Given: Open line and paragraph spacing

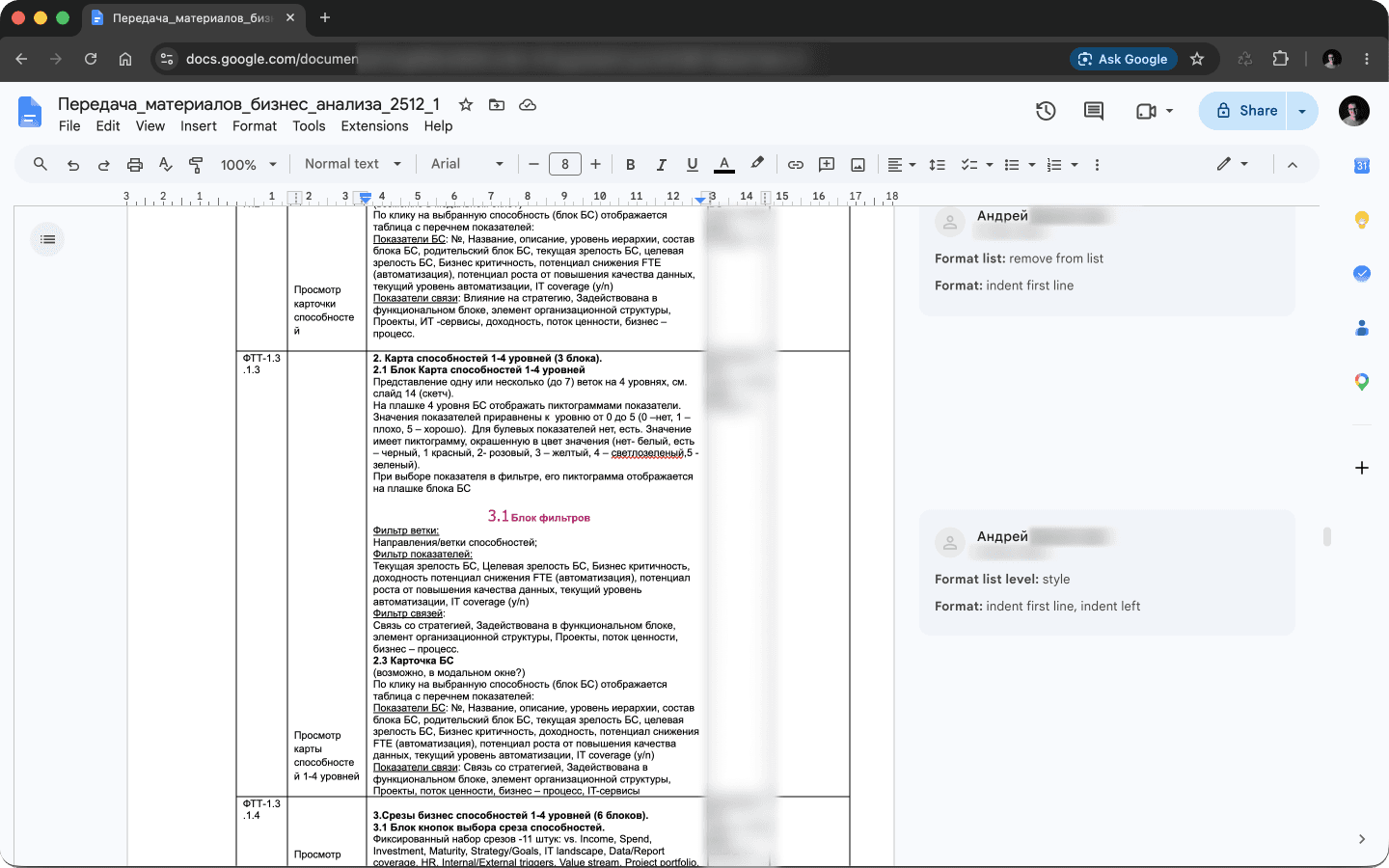Looking at the screenshot, I should (x=937, y=165).
